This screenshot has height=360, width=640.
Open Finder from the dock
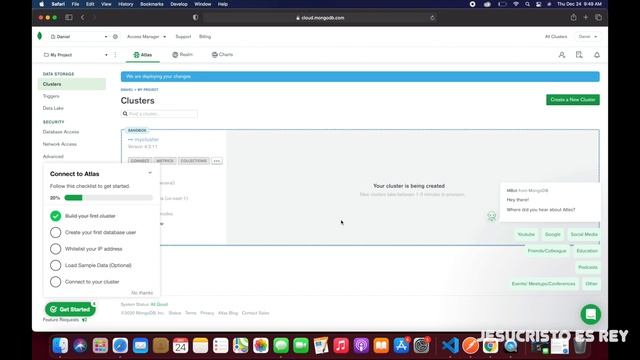tap(60, 346)
